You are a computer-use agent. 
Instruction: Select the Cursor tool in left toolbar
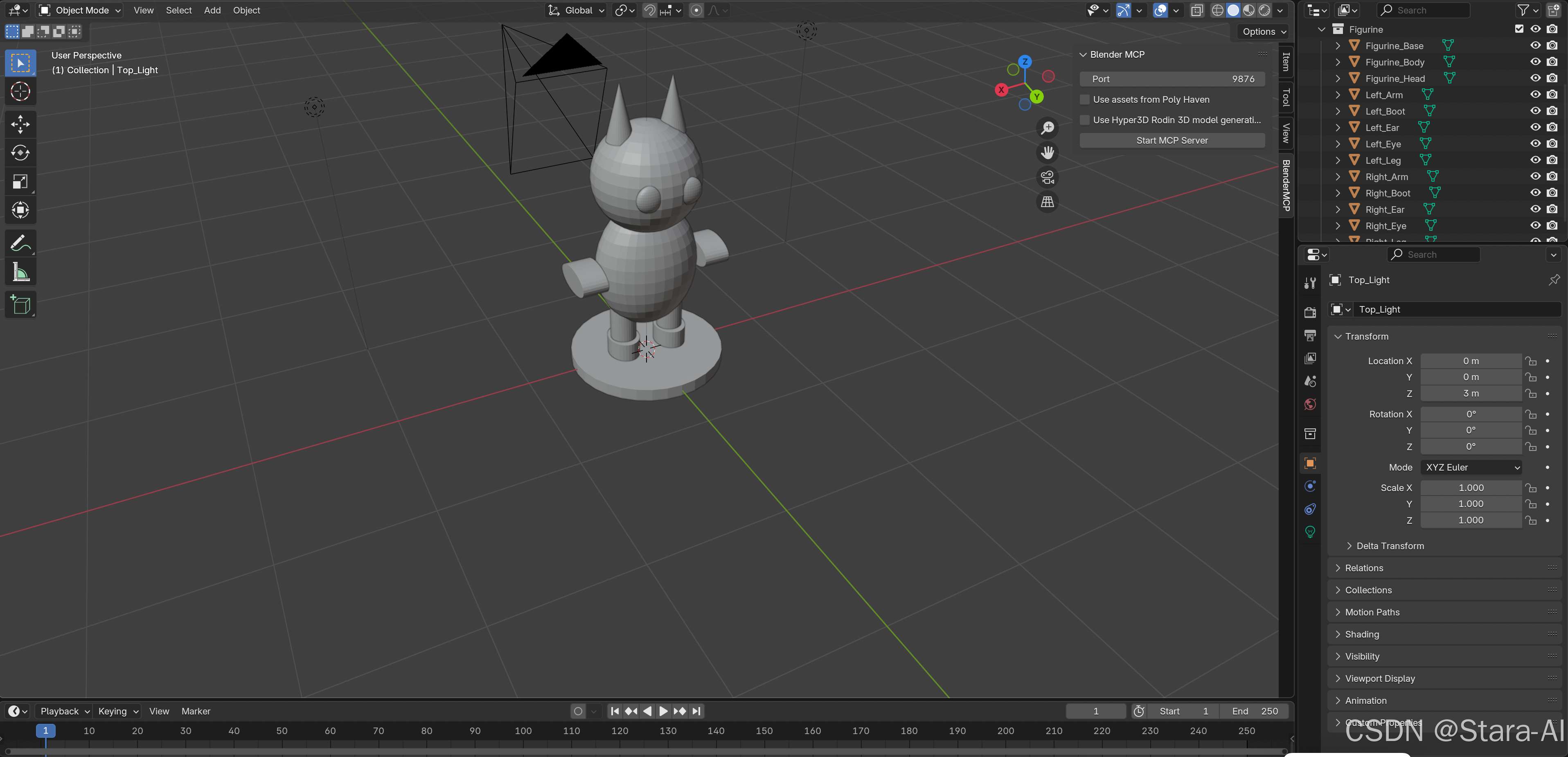(20, 91)
